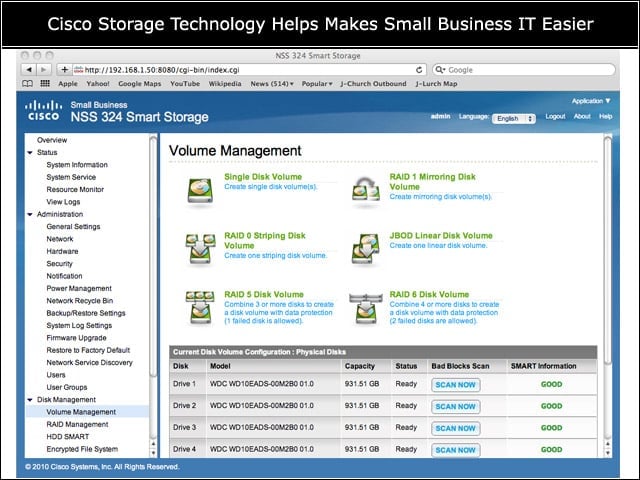This screenshot has height=480, width=640.
Task: Scan Drive 2 with SCAN NOW
Action: tap(455, 407)
